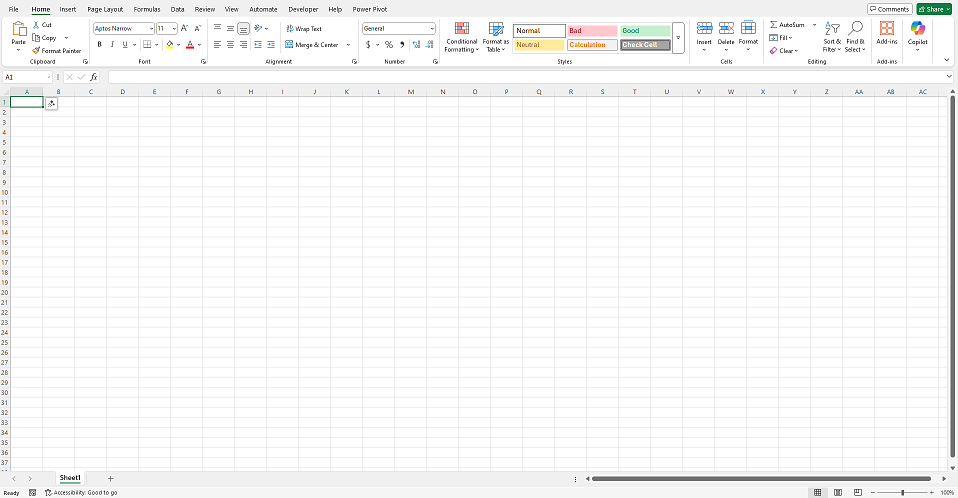Align text right in the cell
Viewport: 958px width, 498px height.
pyautogui.click(x=243, y=45)
